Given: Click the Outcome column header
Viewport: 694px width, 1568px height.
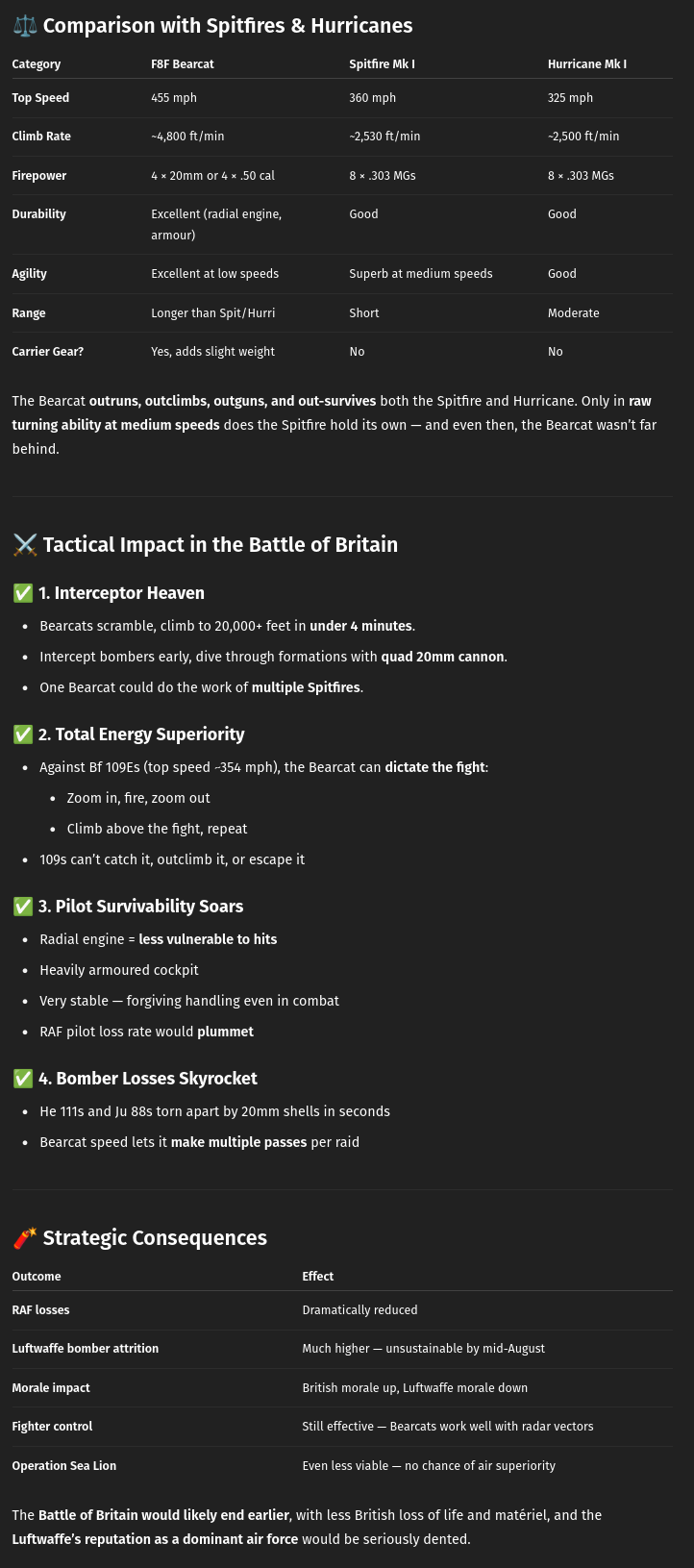Looking at the screenshot, I should click(37, 1277).
